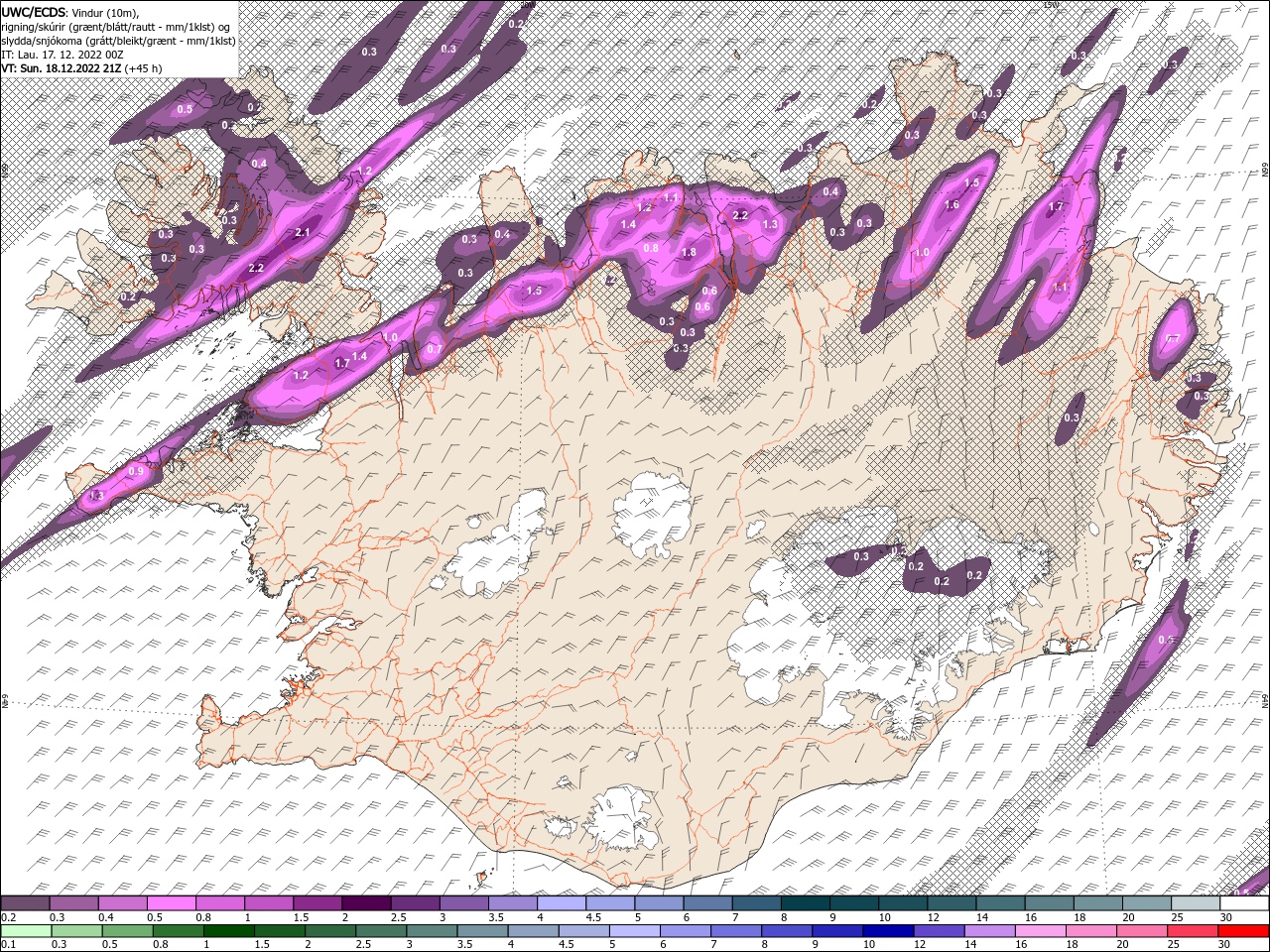Screen dimensions: 1270x952
Task: Select the deep blue 10 swatch, lower legend row
Action: [x=887, y=931]
